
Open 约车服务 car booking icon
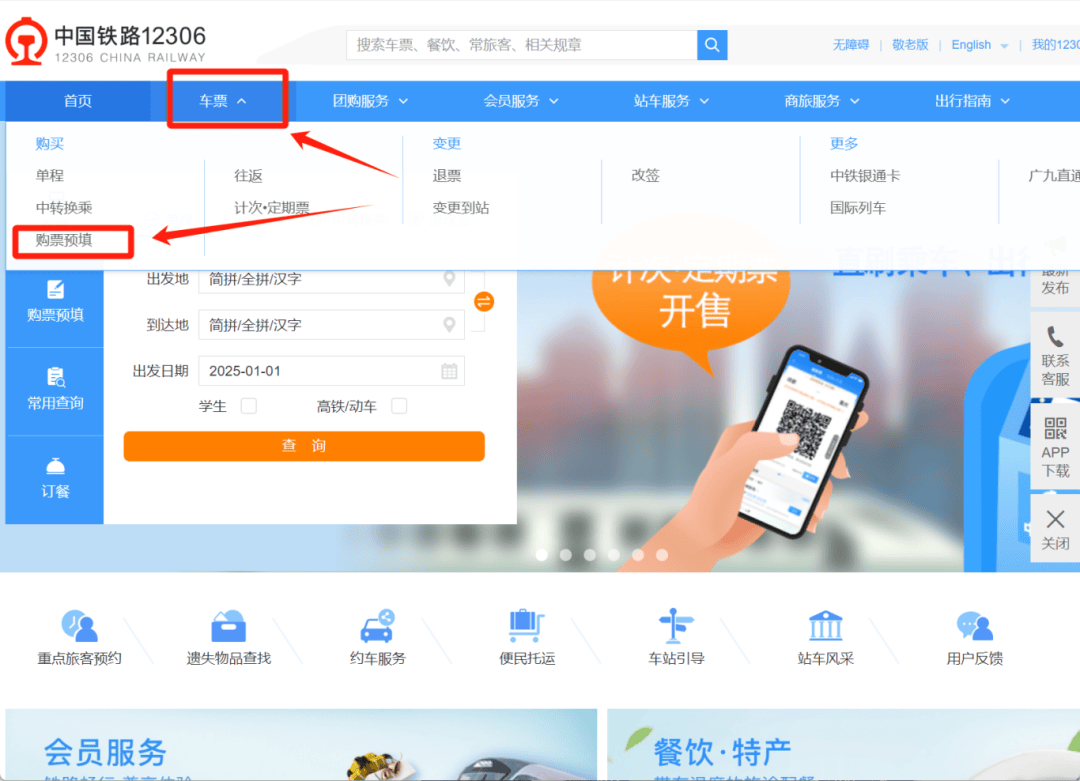point(377,627)
